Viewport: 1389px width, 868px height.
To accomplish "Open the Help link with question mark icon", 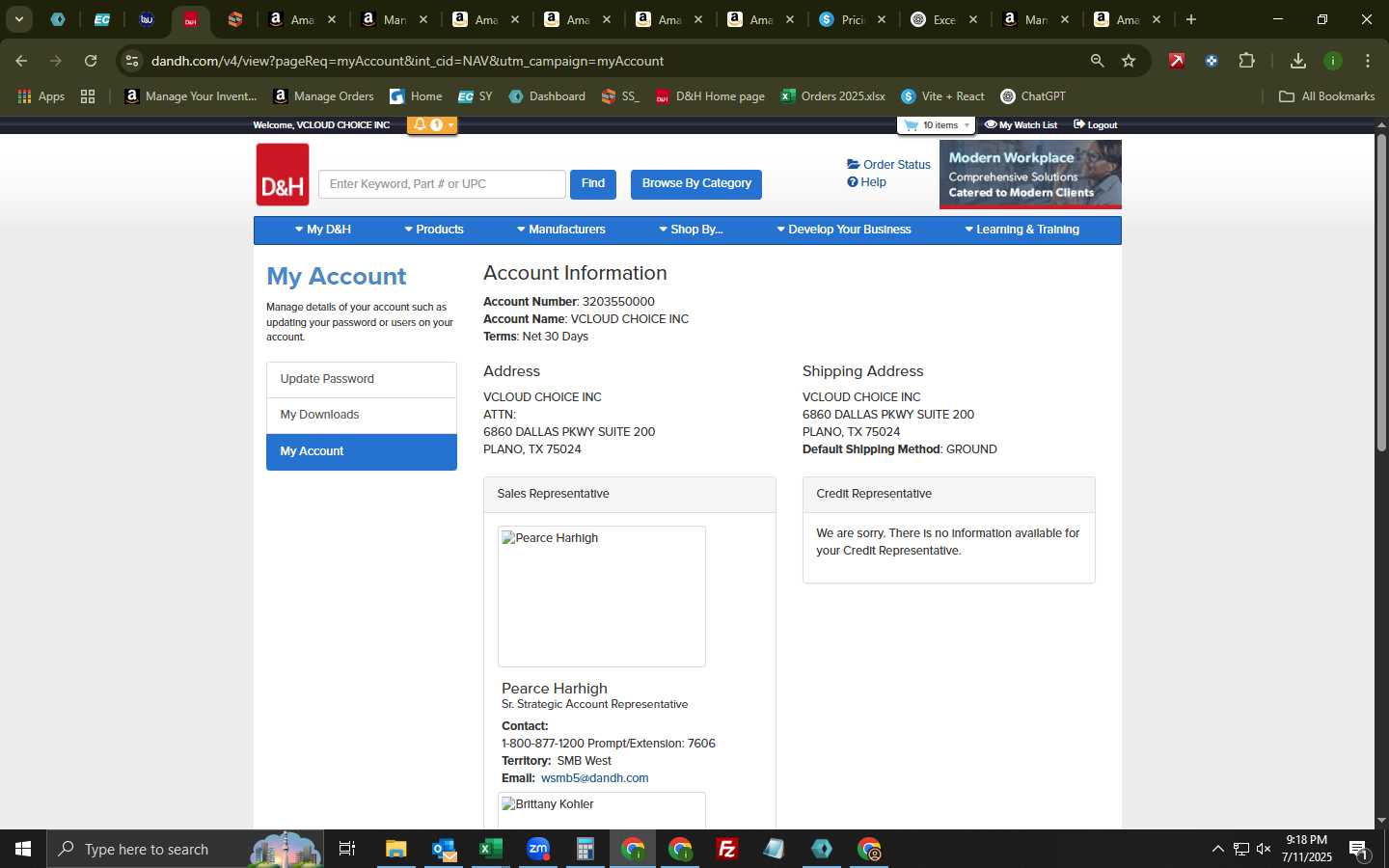I will (866, 181).
